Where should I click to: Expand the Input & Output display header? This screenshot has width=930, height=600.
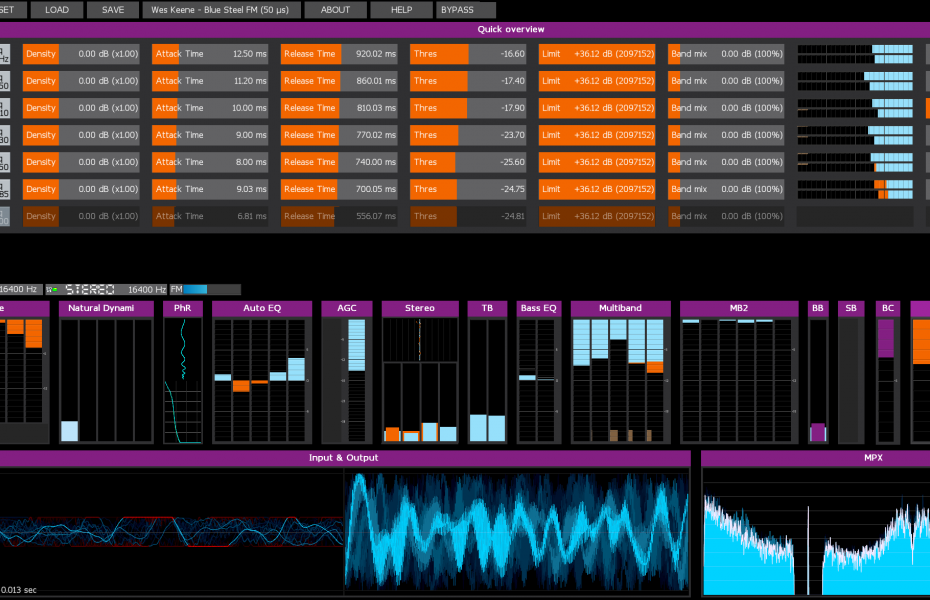coord(345,457)
